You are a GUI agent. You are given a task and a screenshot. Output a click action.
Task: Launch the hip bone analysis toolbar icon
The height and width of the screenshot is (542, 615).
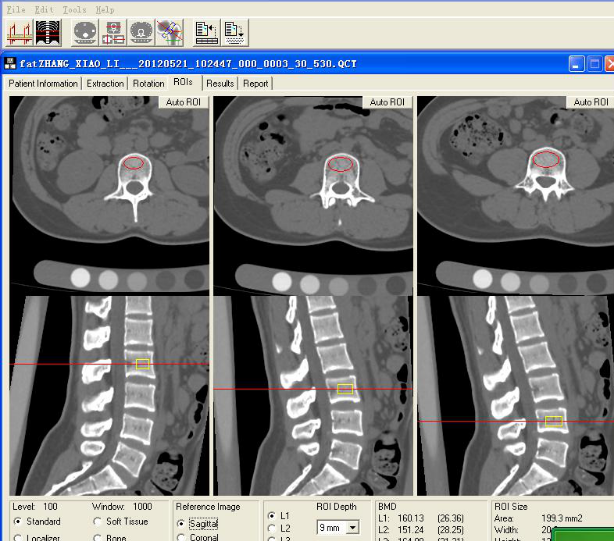[x=169, y=33]
